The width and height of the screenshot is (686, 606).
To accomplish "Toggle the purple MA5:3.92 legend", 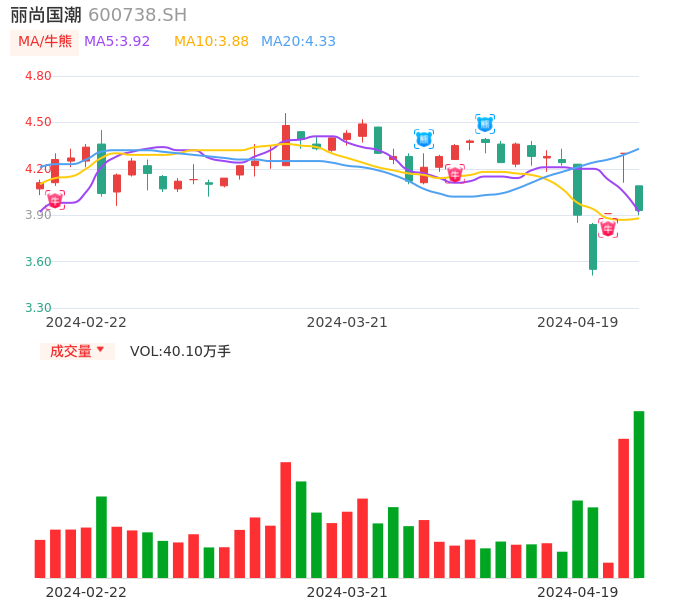I will [x=117, y=41].
